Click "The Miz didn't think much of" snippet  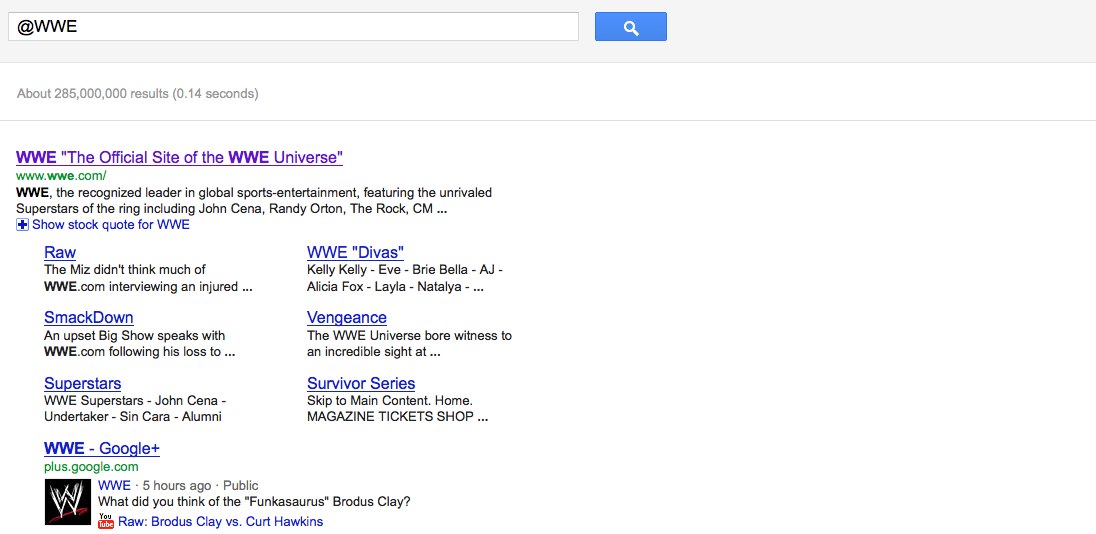[x=125, y=270]
